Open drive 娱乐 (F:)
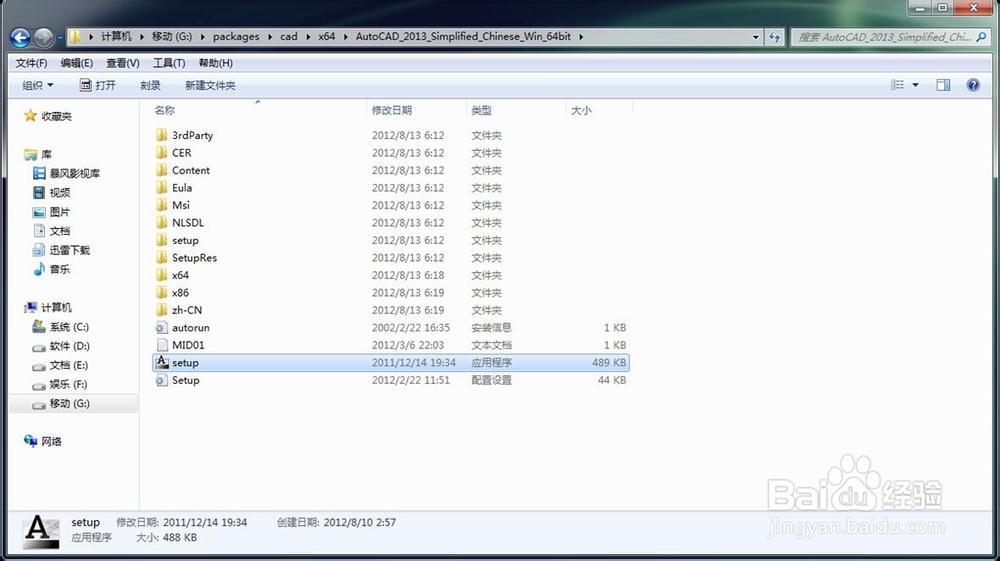Screen dimensions: 1000x561 click(60, 384)
